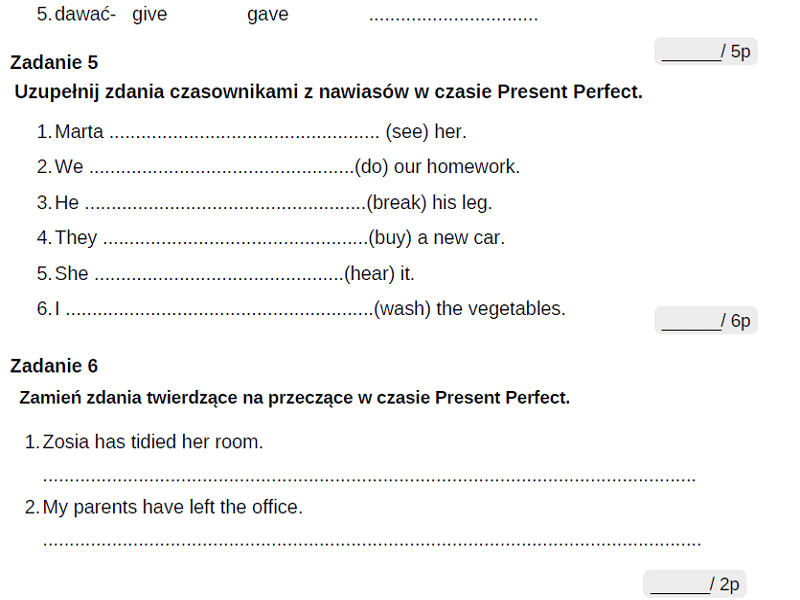Viewport: 800px width, 600px height.
Task: Click the text '(wash) the vegetables.'
Action: (470, 309)
